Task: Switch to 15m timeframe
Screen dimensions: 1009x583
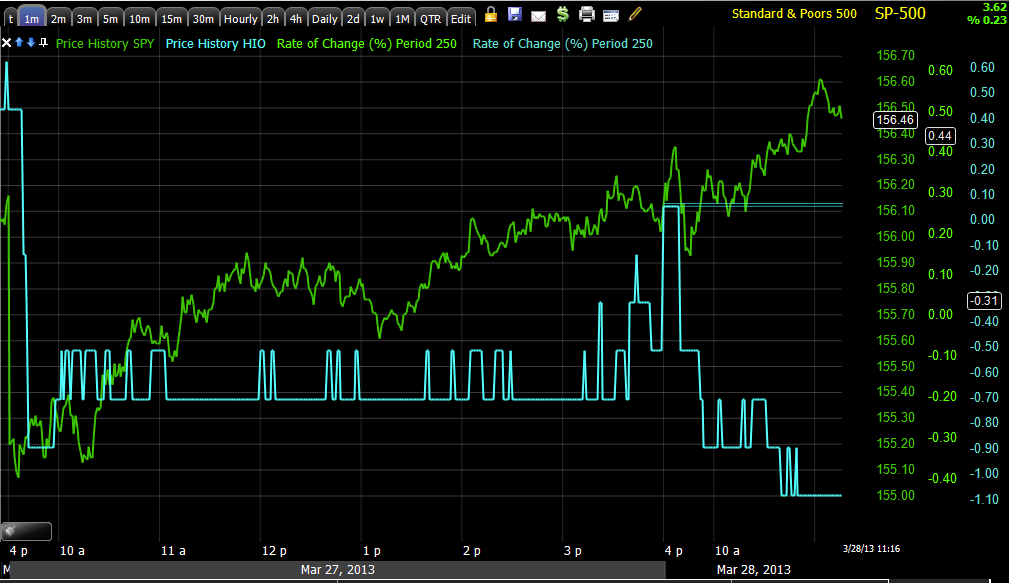Action: click(171, 19)
